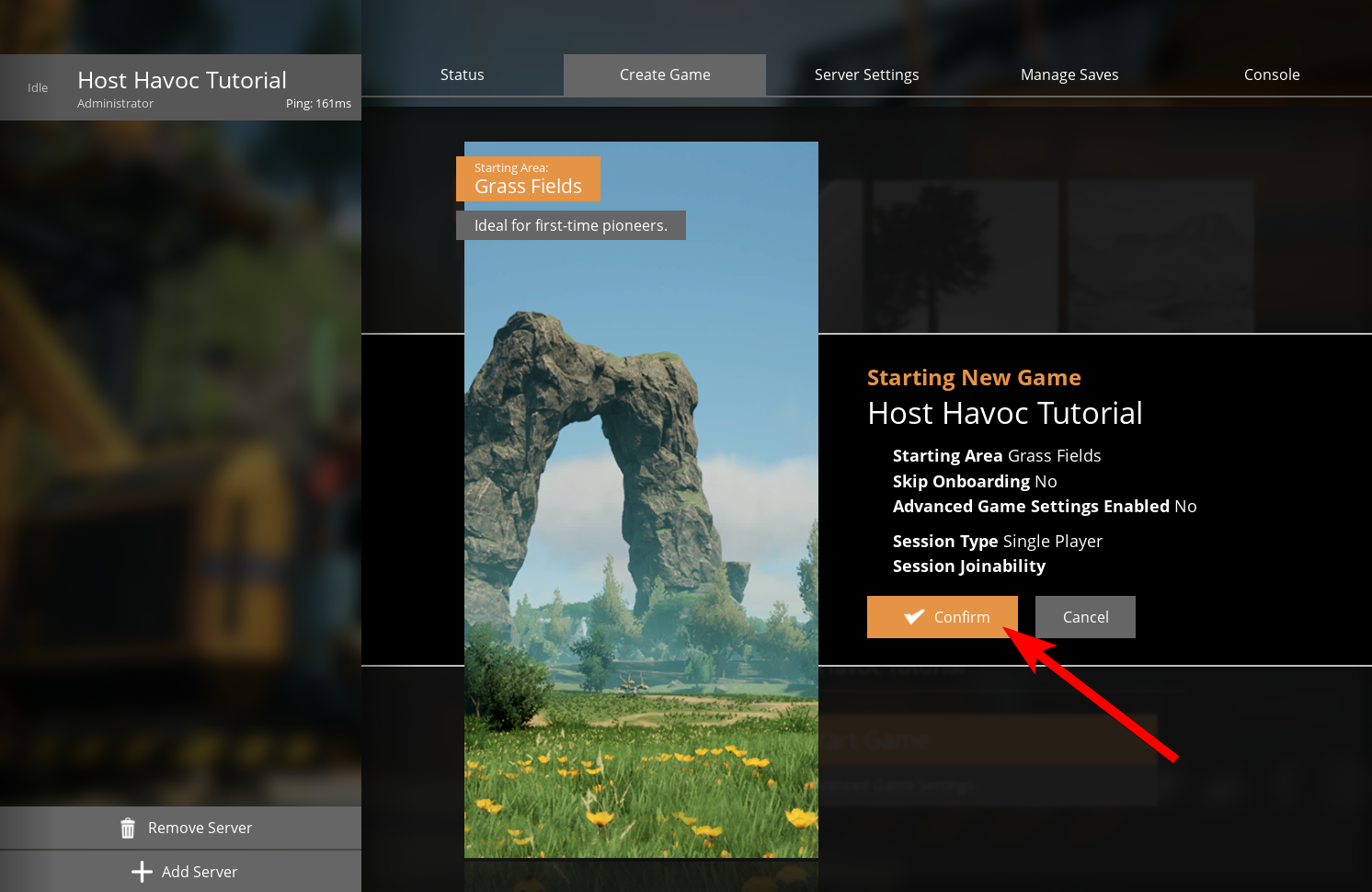The image size is (1372, 892).
Task: Click the 'Session Joinability' label
Action: point(969,566)
